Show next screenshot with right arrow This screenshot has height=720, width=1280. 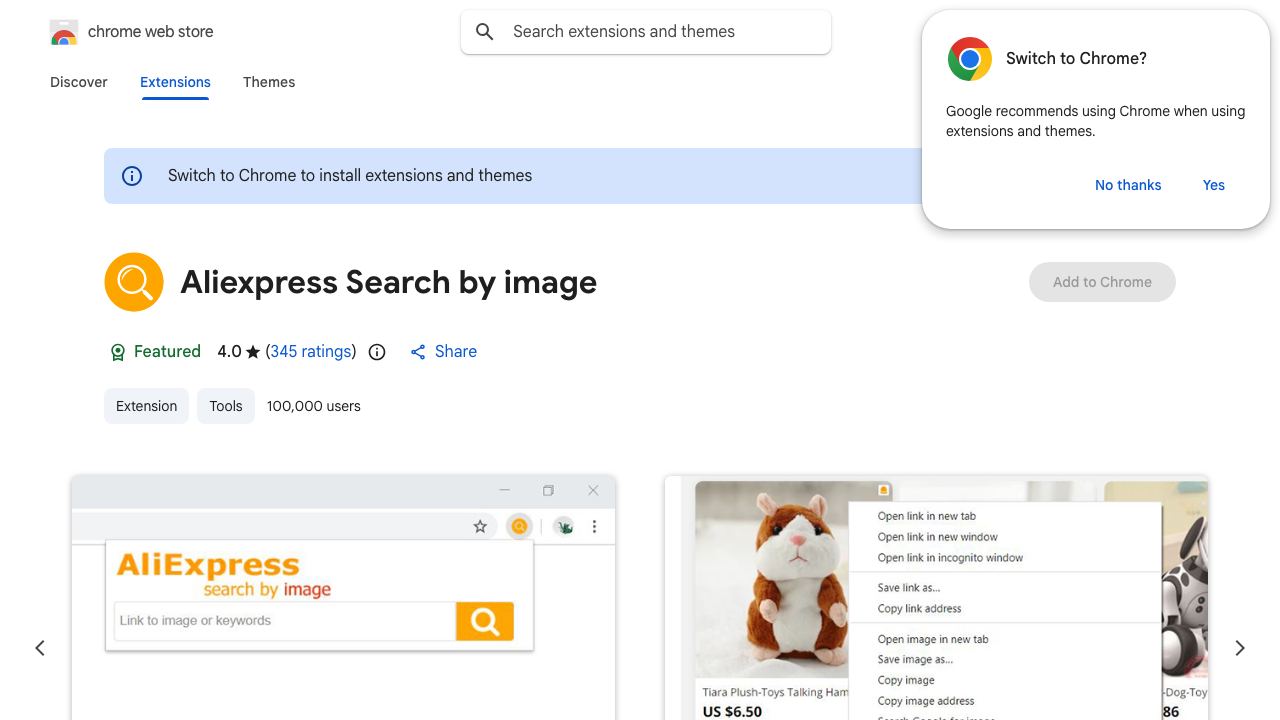1240,648
